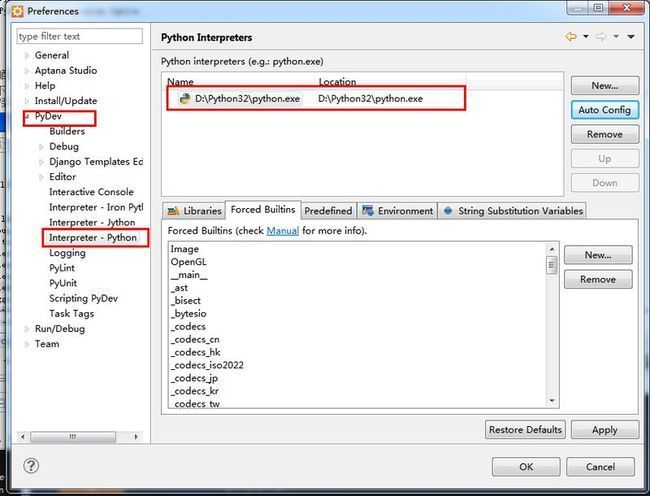Expand the Debug node under PyDev
This screenshot has height=496, width=650.
(x=41, y=147)
